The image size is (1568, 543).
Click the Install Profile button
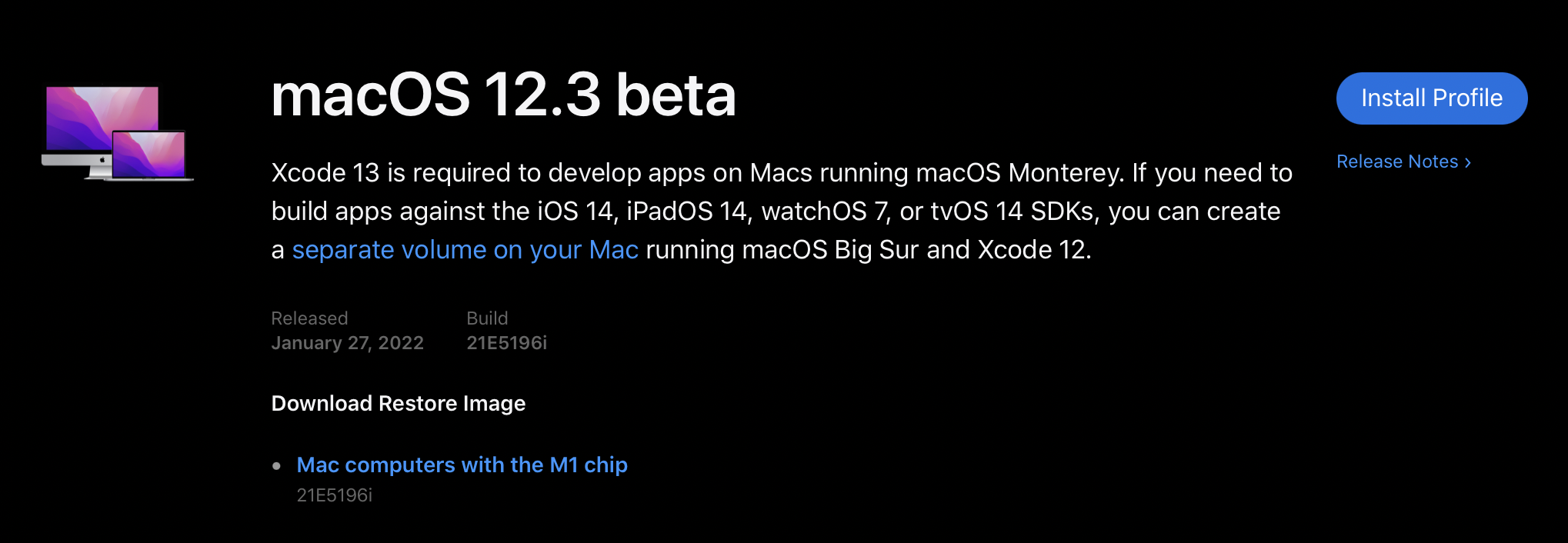[x=1431, y=98]
